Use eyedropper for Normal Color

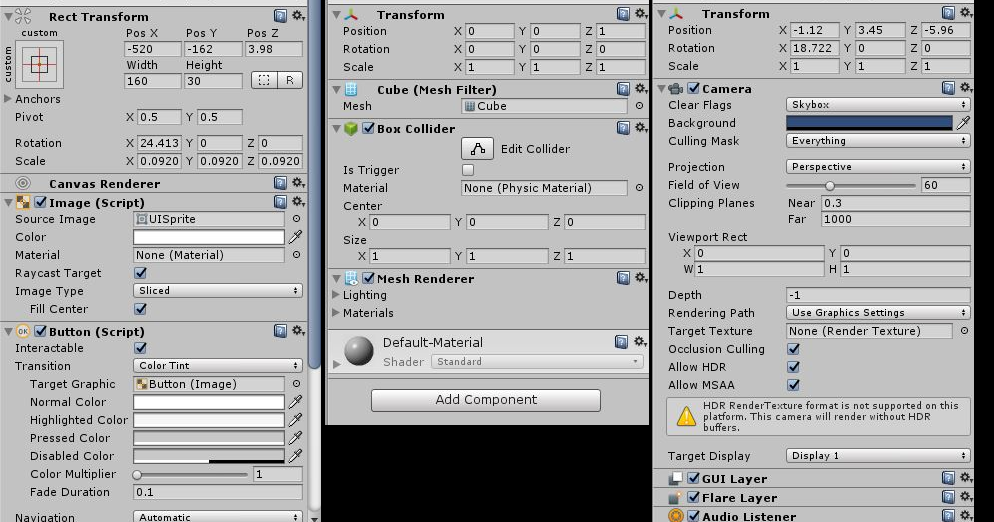coord(295,402)
